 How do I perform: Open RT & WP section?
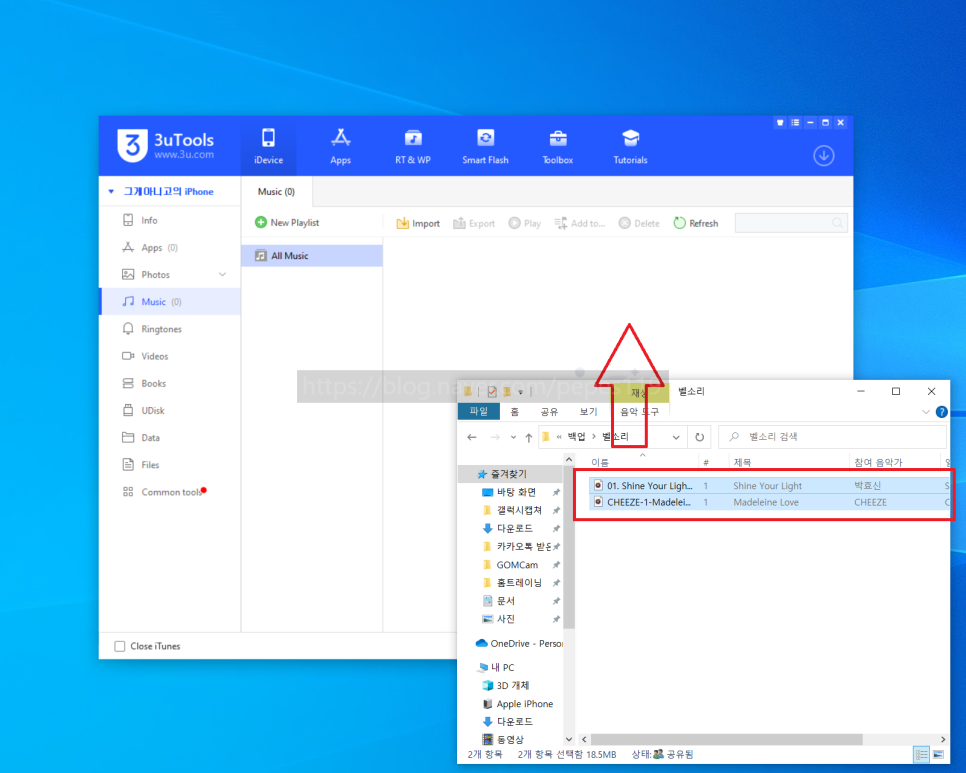(x=413, y=147)
